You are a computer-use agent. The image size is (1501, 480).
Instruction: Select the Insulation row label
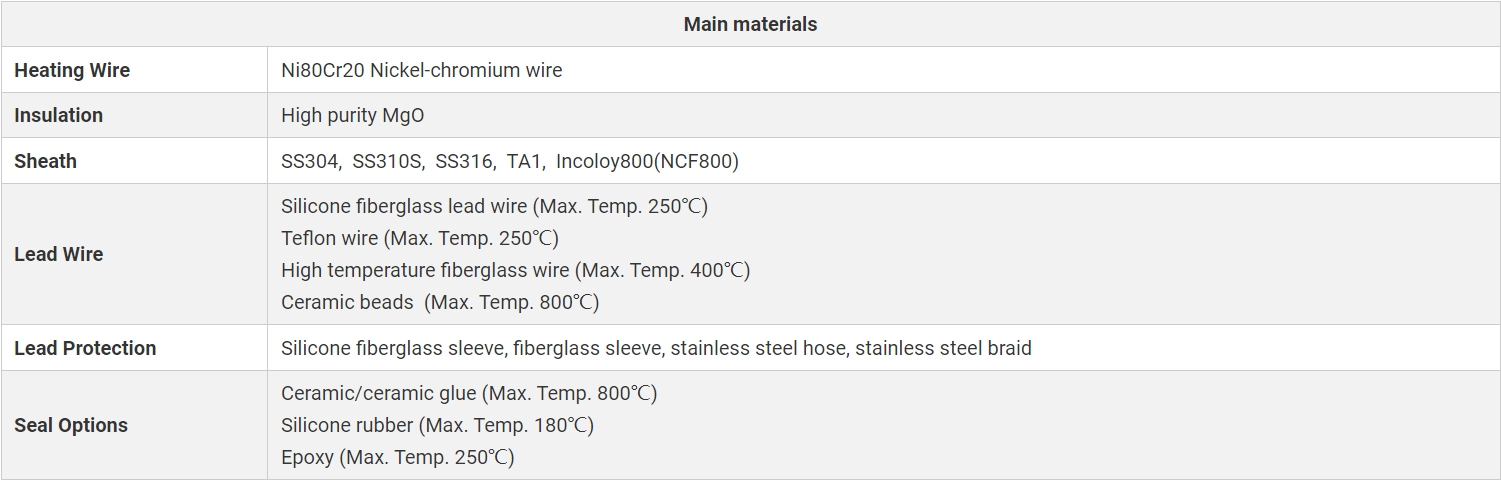[x=58, y=115]
